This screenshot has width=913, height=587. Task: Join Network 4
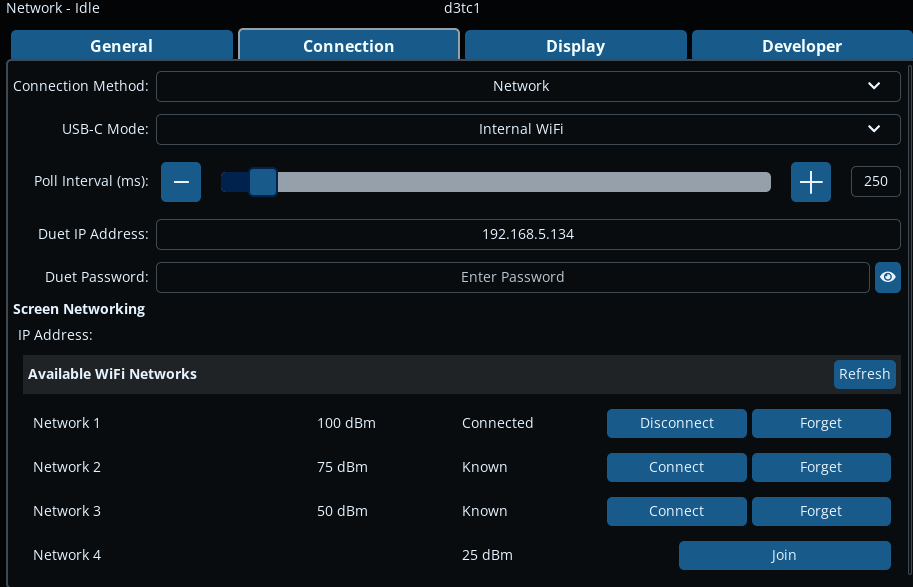[x=784, y=555]
